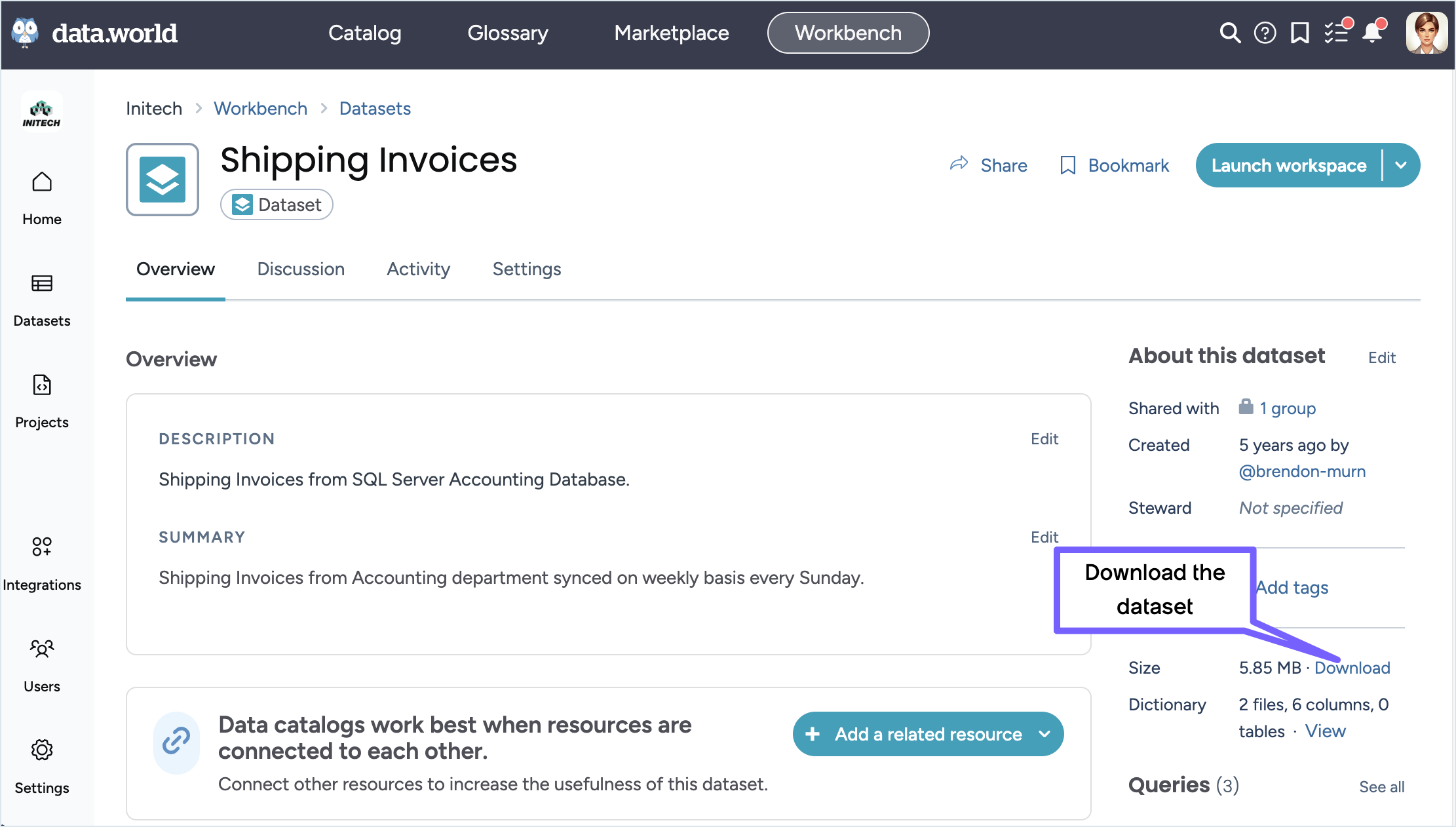Switch to the dataset Settings tab
Screen dimensions: 1456x827
point(527,269)
